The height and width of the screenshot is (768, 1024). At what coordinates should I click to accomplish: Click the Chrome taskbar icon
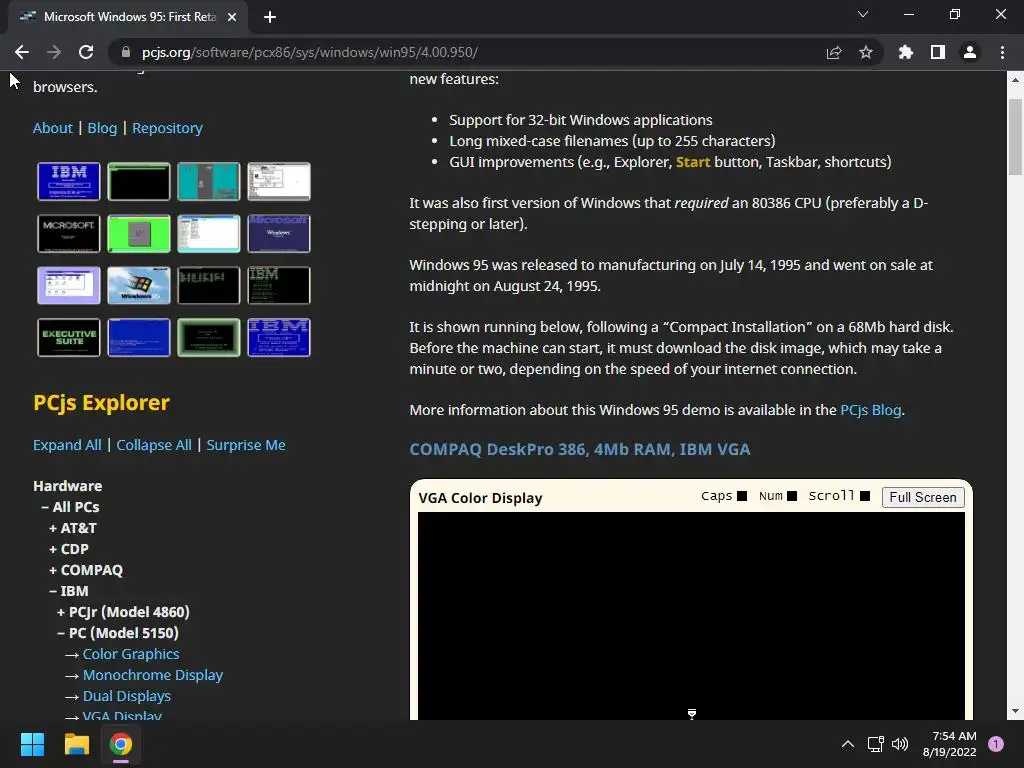(121, 744)
